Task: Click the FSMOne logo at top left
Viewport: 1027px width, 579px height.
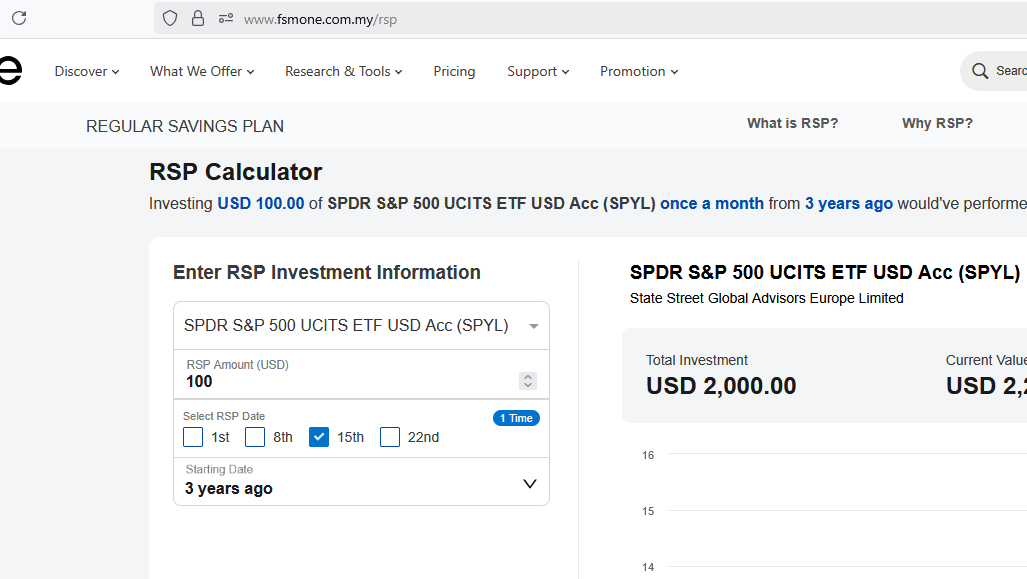Action: pyautogui.click(x=10, y=71)
